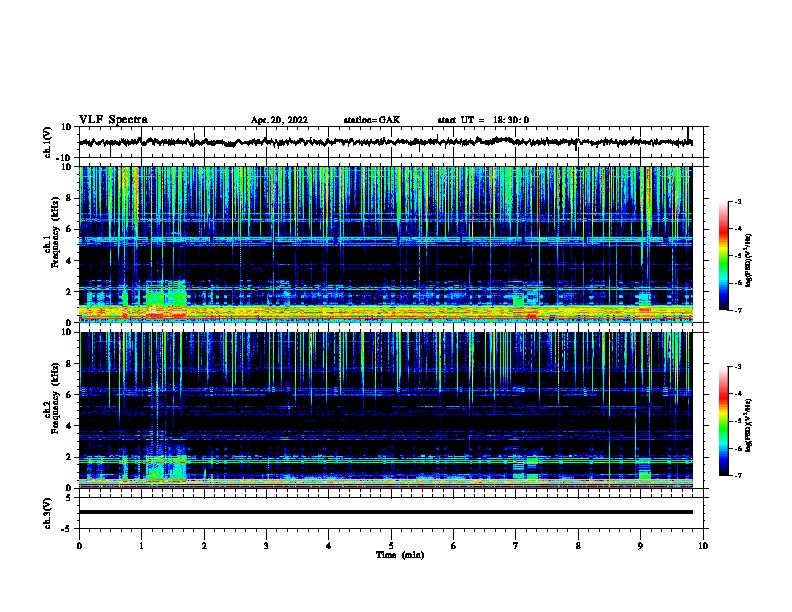
Task: Click time axis tick label "9"
Action: (640, 546)
